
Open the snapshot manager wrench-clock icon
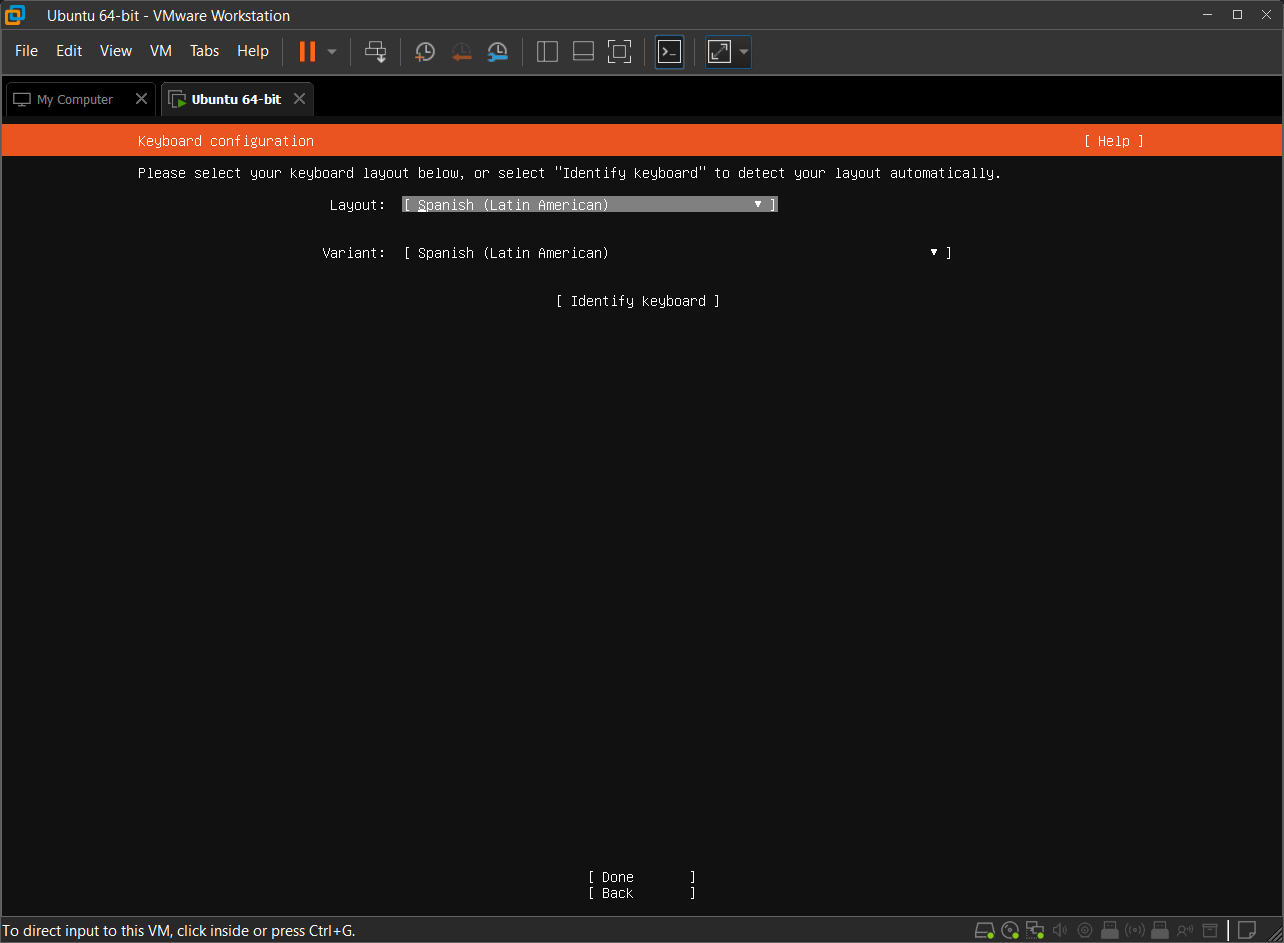coord(497,52)
